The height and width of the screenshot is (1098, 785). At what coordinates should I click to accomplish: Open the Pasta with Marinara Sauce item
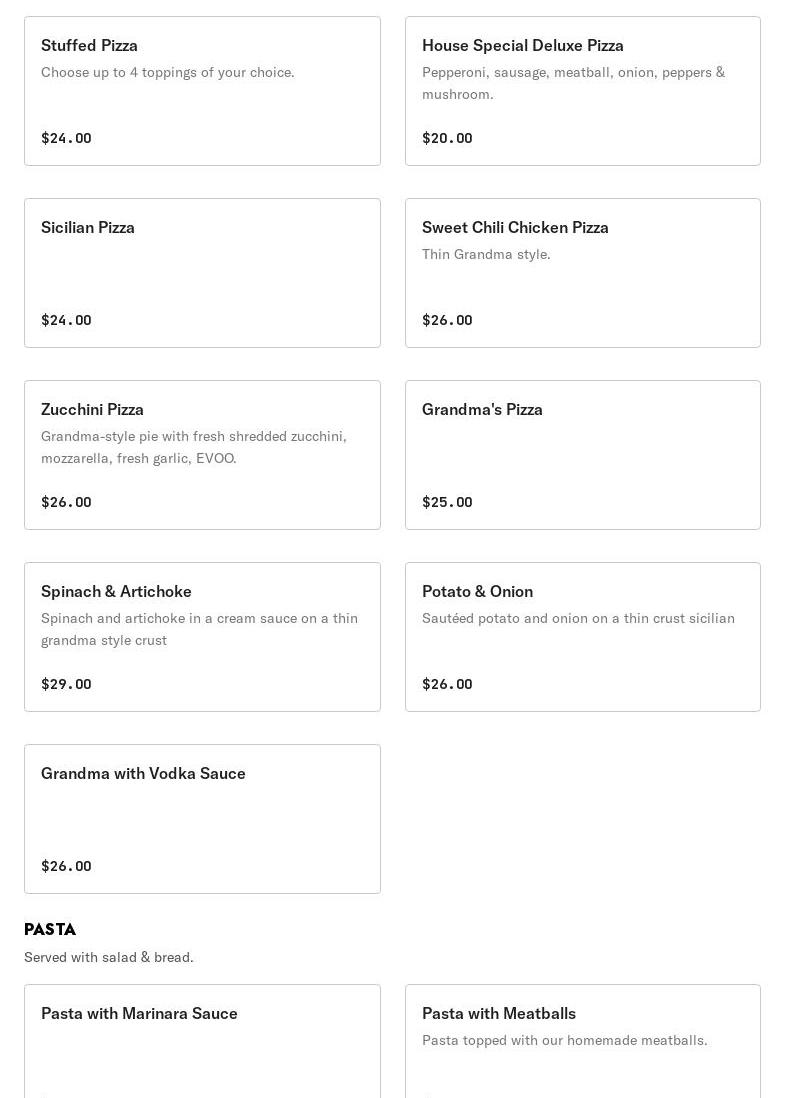click(202, 1040)
